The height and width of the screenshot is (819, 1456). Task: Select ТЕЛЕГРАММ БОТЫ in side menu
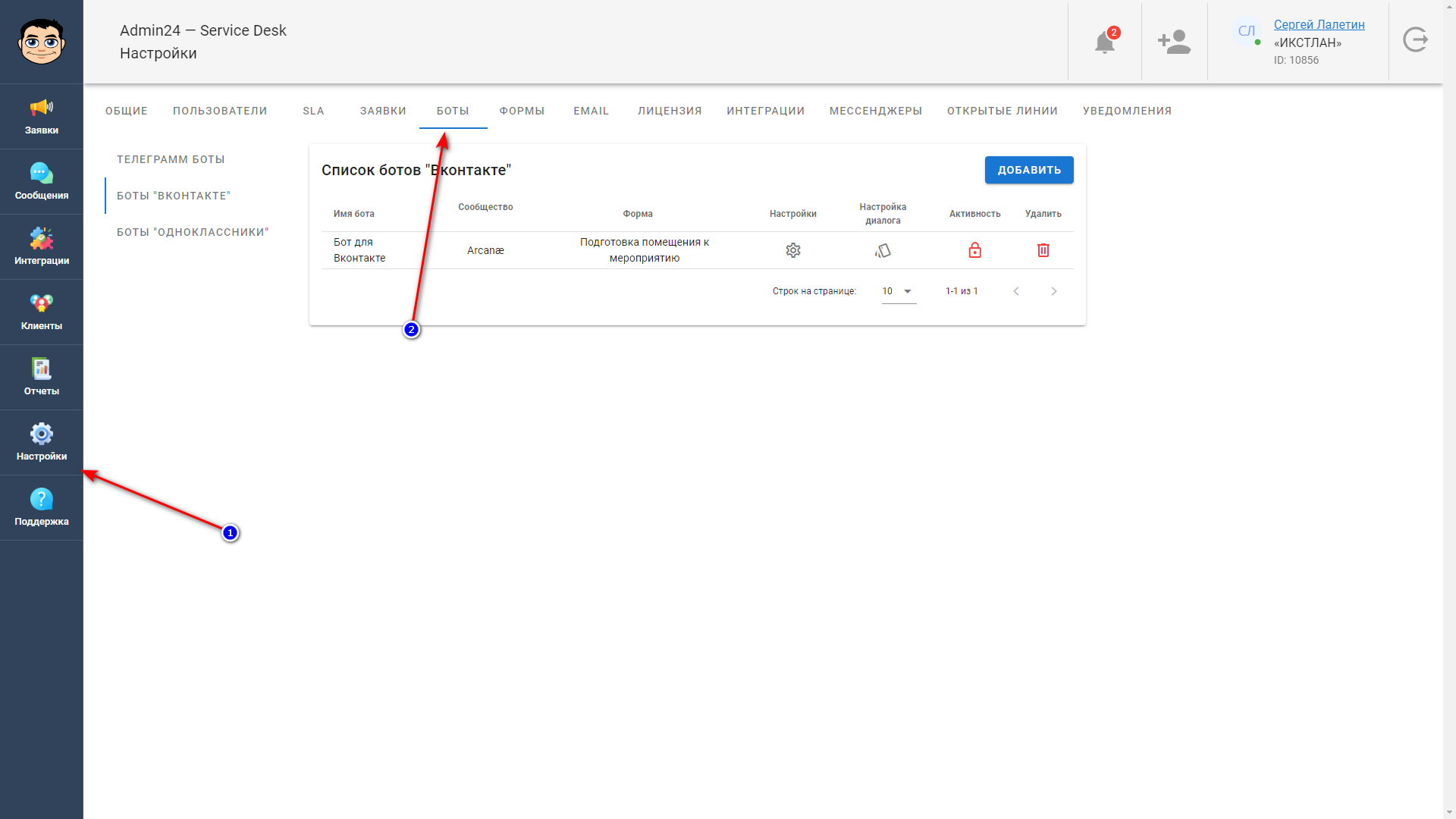click(171, 159)
